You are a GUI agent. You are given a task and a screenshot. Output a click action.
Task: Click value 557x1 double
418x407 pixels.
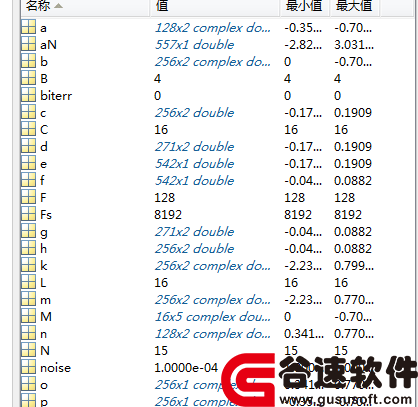click(x=194, y=45)
